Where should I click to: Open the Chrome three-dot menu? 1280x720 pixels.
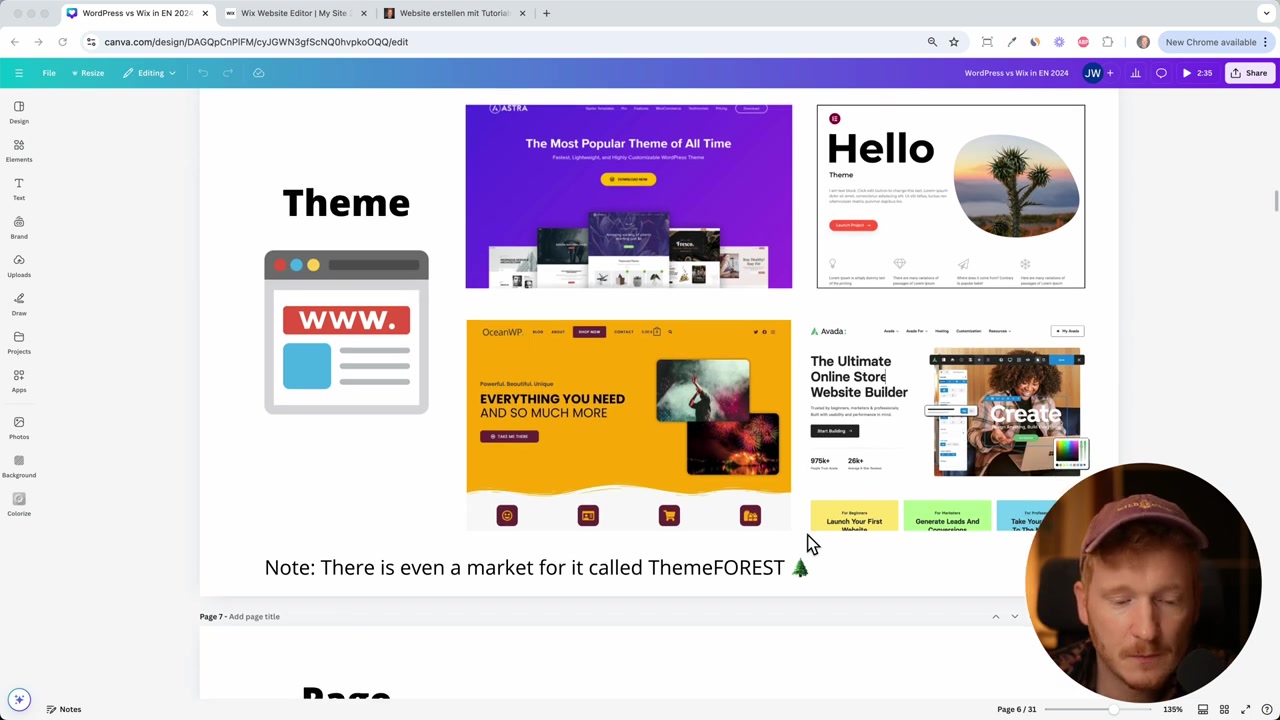click(x=1266, y=42)
